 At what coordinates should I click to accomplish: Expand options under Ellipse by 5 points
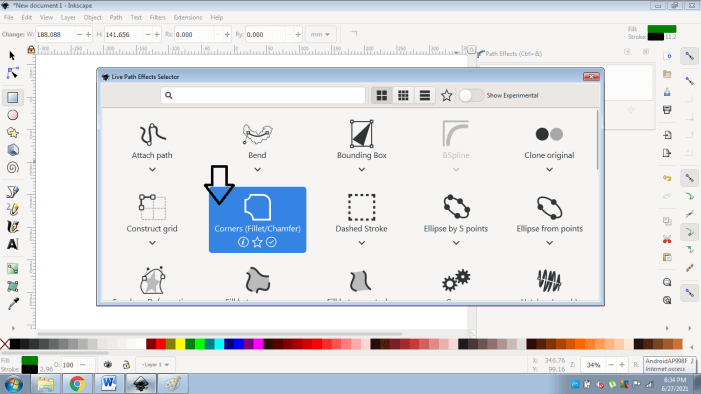coord(456,243)
